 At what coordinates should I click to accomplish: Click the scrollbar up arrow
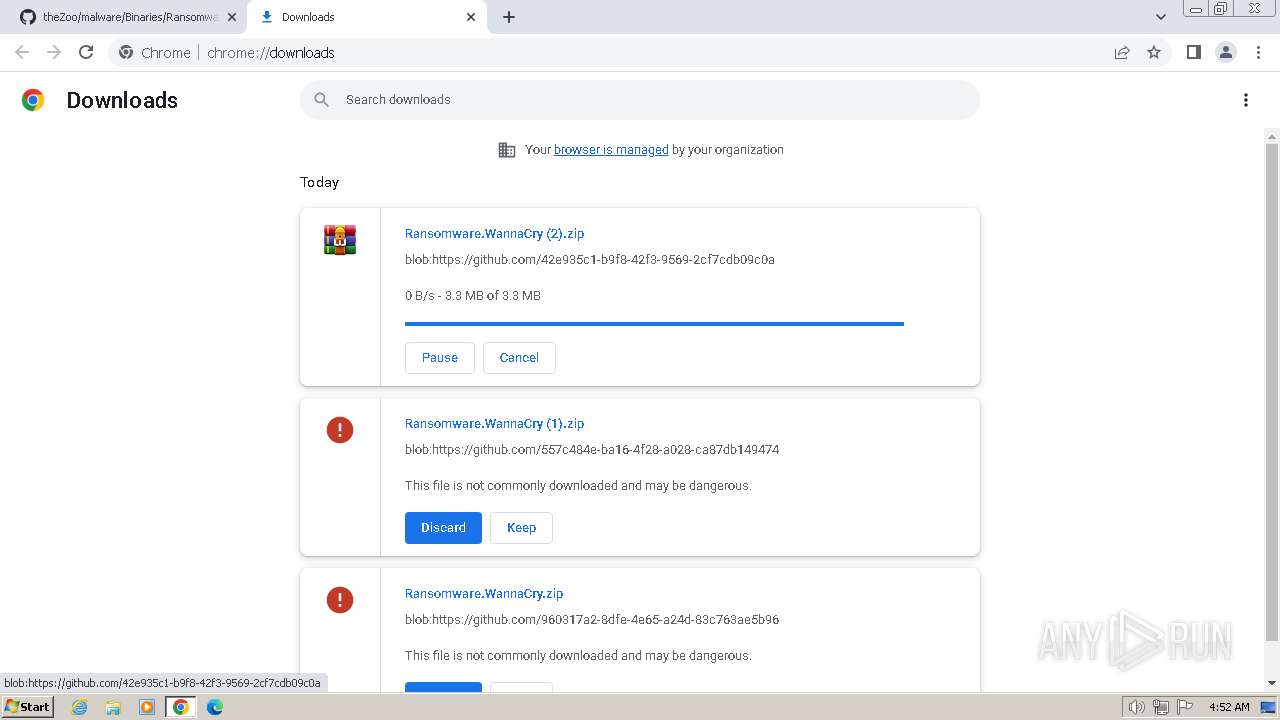(x=1272, y=136)
